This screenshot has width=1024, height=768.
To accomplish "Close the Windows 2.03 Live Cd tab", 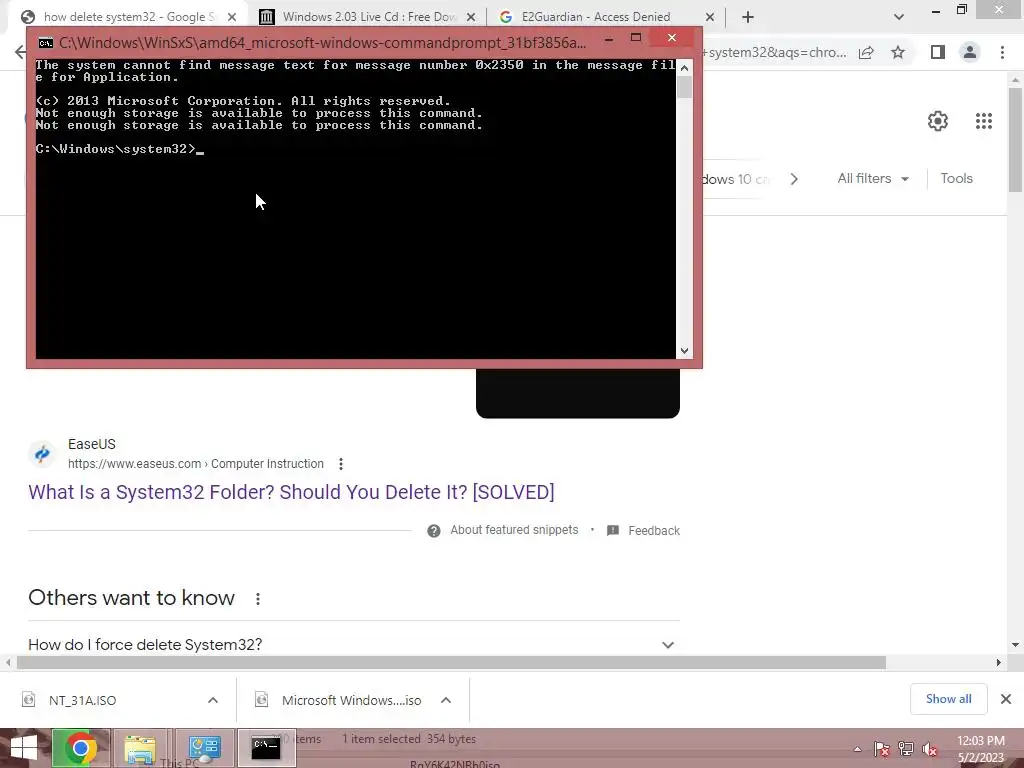I will pyautogui.click(x=472, y=17).
